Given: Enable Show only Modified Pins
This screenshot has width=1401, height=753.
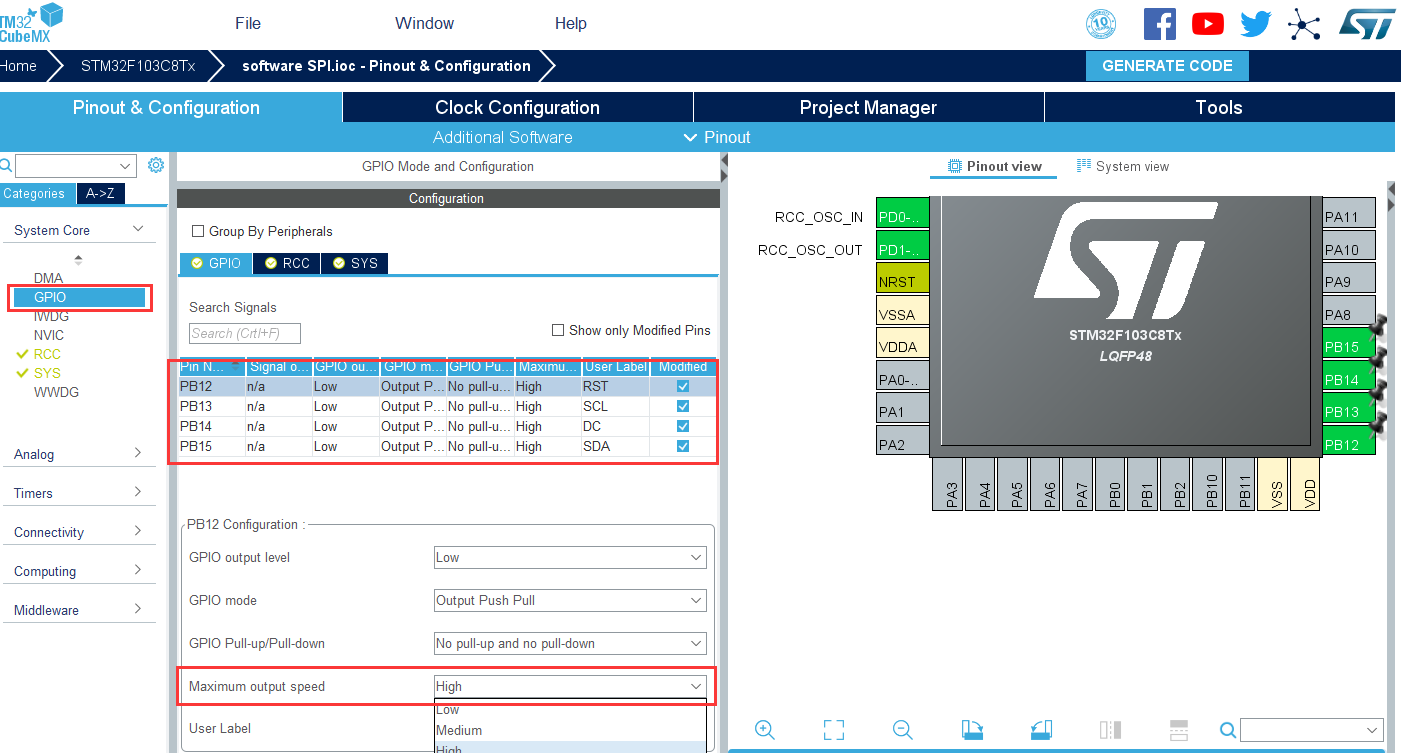Looking at the screenshot, I should point(558,330).
